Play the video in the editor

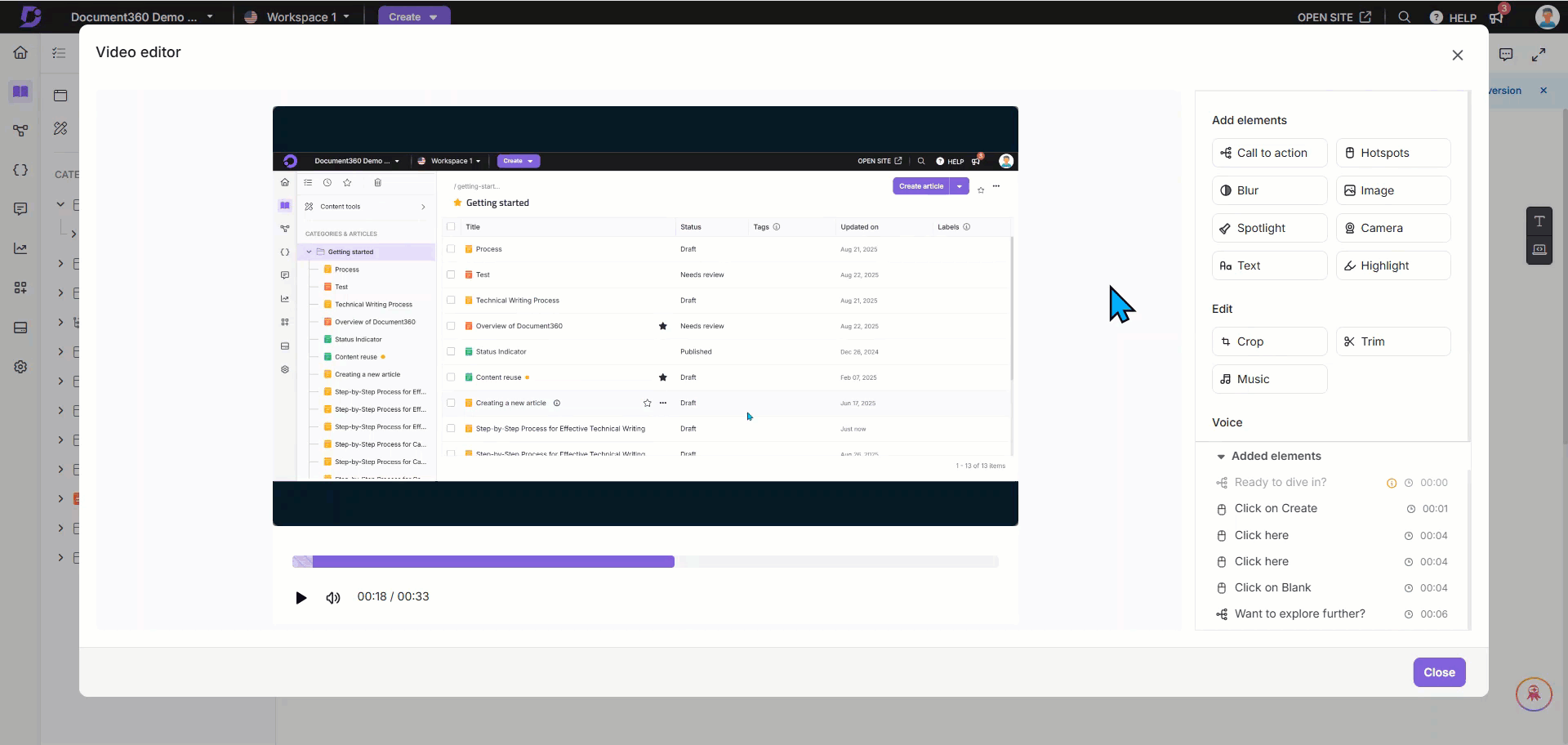pyautogui.click(x=301, y=597)
